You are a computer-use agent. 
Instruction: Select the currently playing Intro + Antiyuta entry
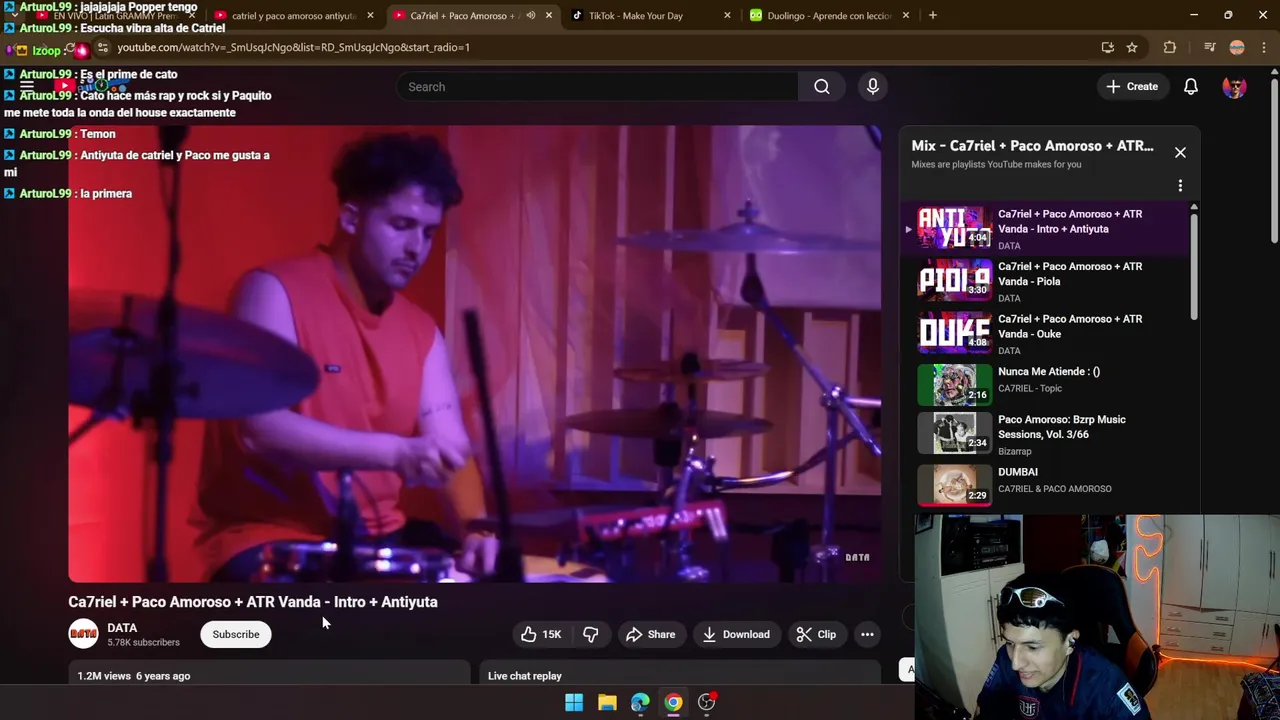pos(1045,229)
